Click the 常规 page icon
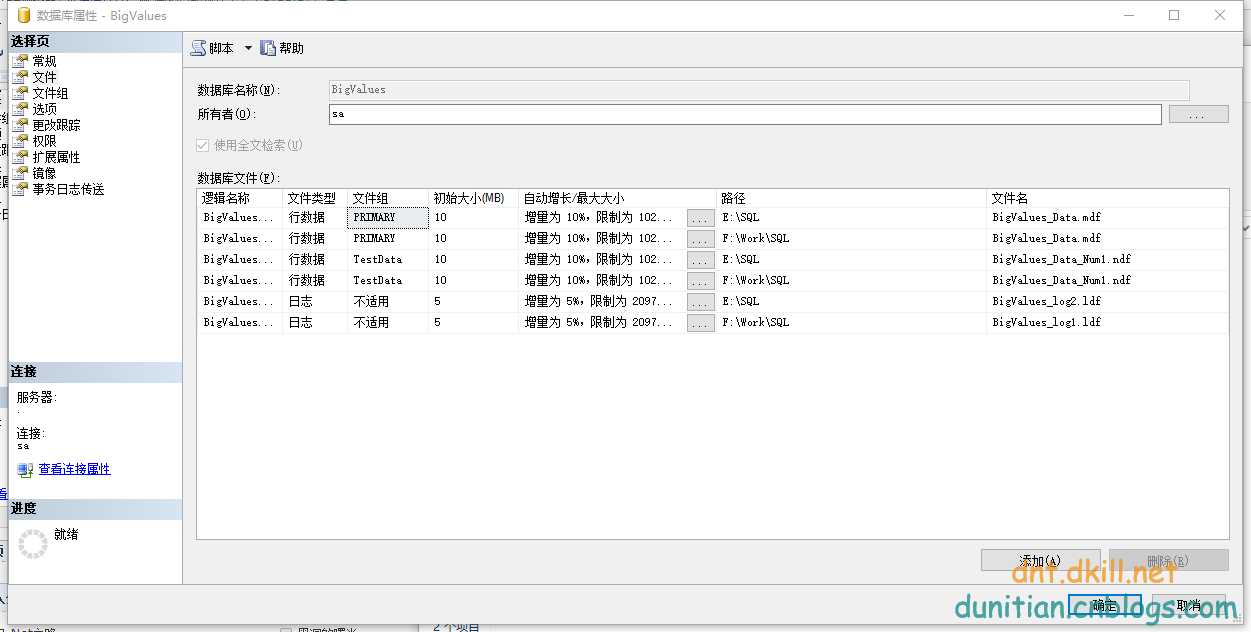Screen dimensions: 1251x632 click(20, 61)
